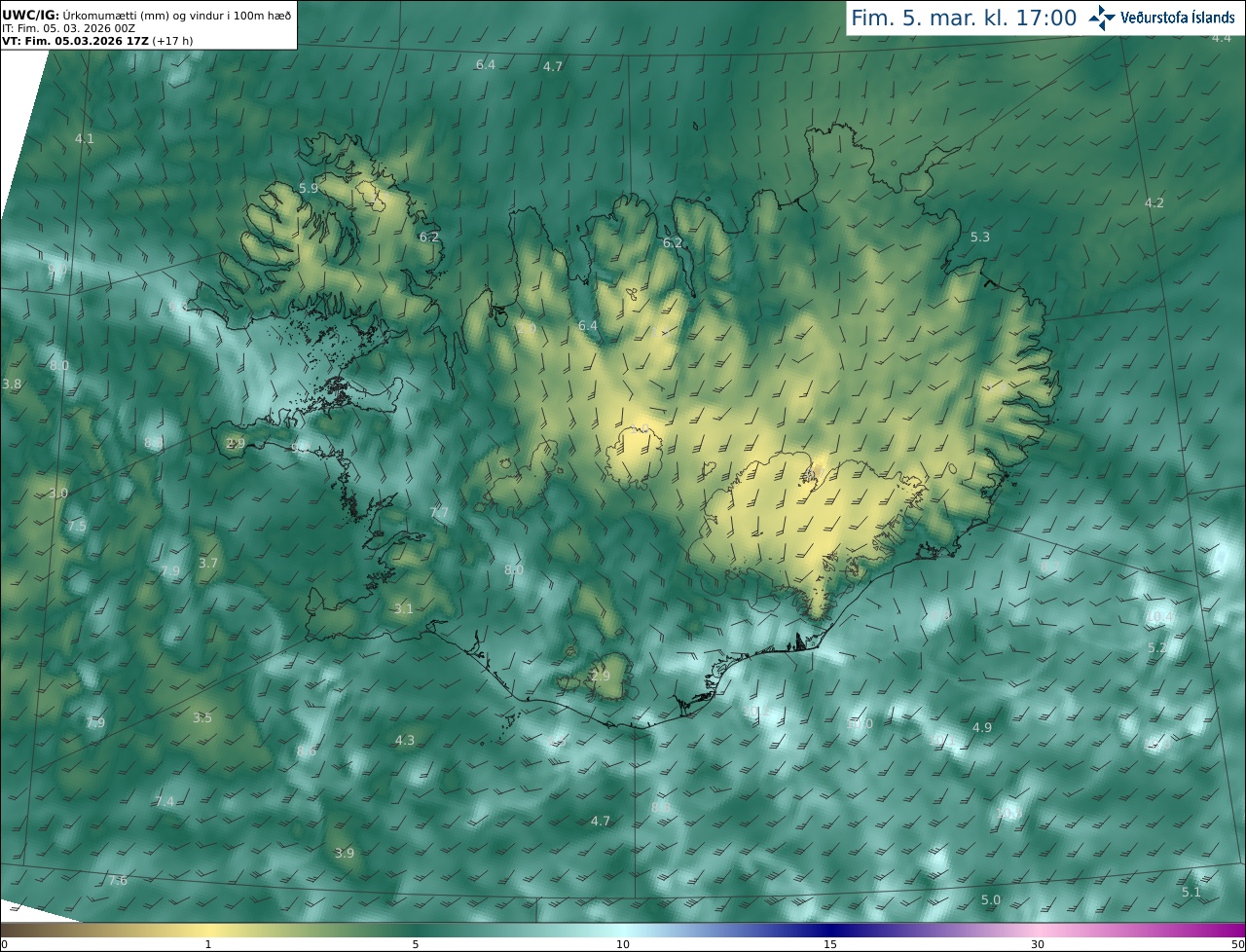Click the map value '7.5'

(x=77, y=526)
